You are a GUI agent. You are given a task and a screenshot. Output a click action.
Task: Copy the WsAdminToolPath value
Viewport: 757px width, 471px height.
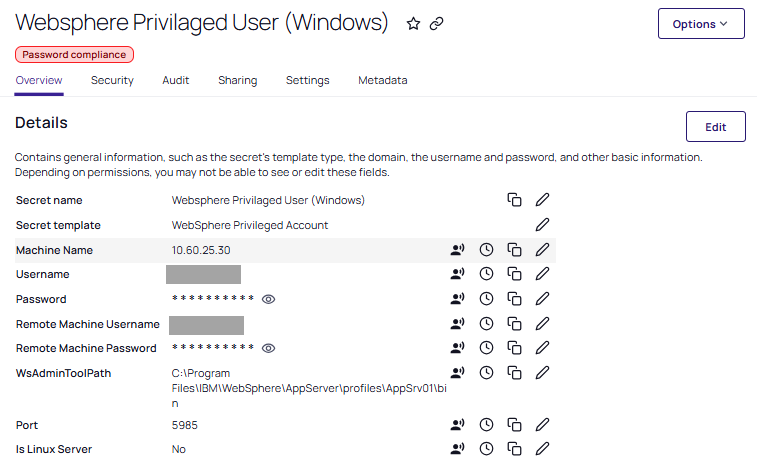coord(514,373)
